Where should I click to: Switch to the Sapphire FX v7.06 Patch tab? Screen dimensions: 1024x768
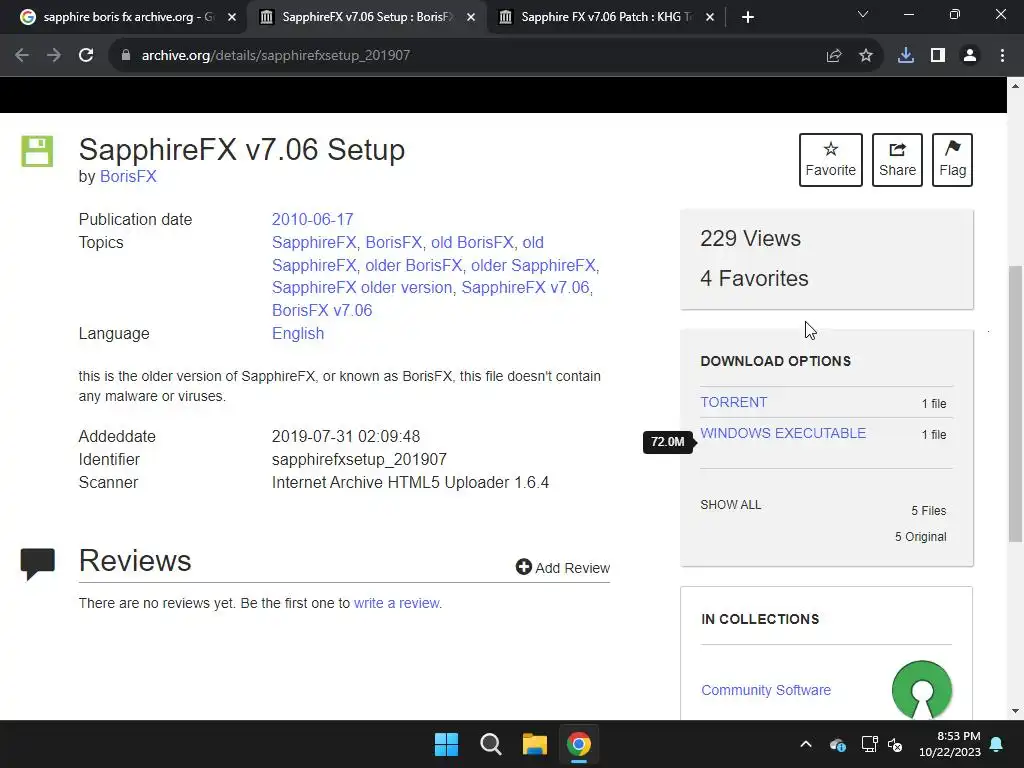click(606, 18)
